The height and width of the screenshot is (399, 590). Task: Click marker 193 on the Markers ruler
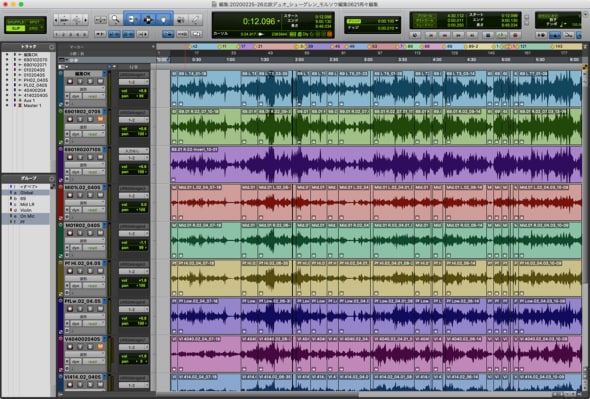tap(558, 47)
